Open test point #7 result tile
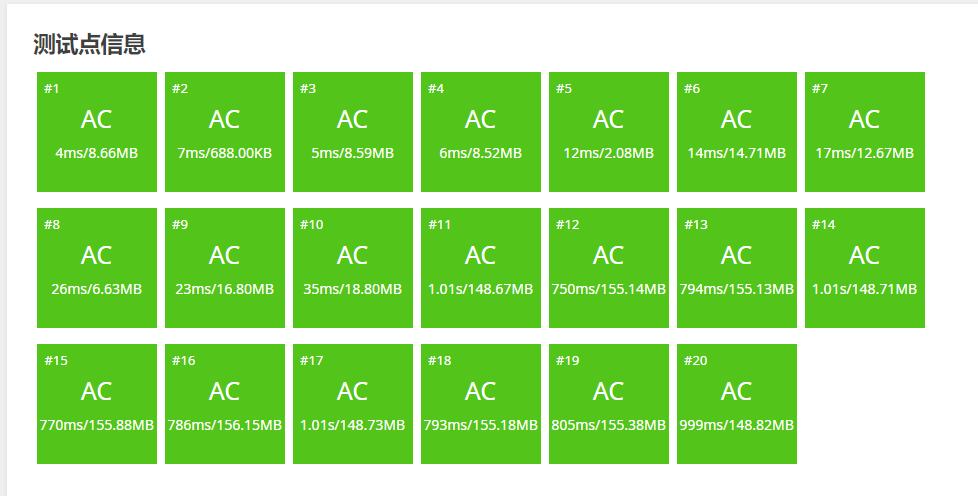Viewport: 978px width, 496px height. (864, 132)
